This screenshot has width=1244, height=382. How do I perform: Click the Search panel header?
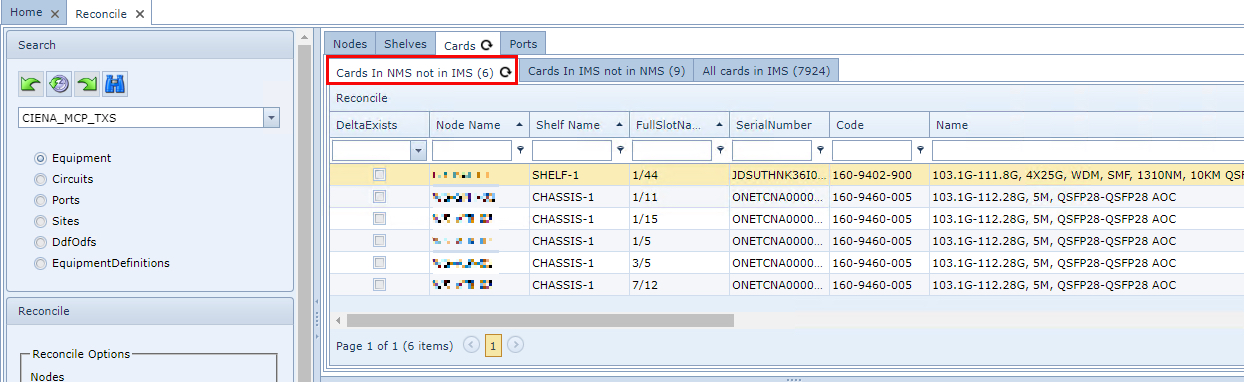150,45
